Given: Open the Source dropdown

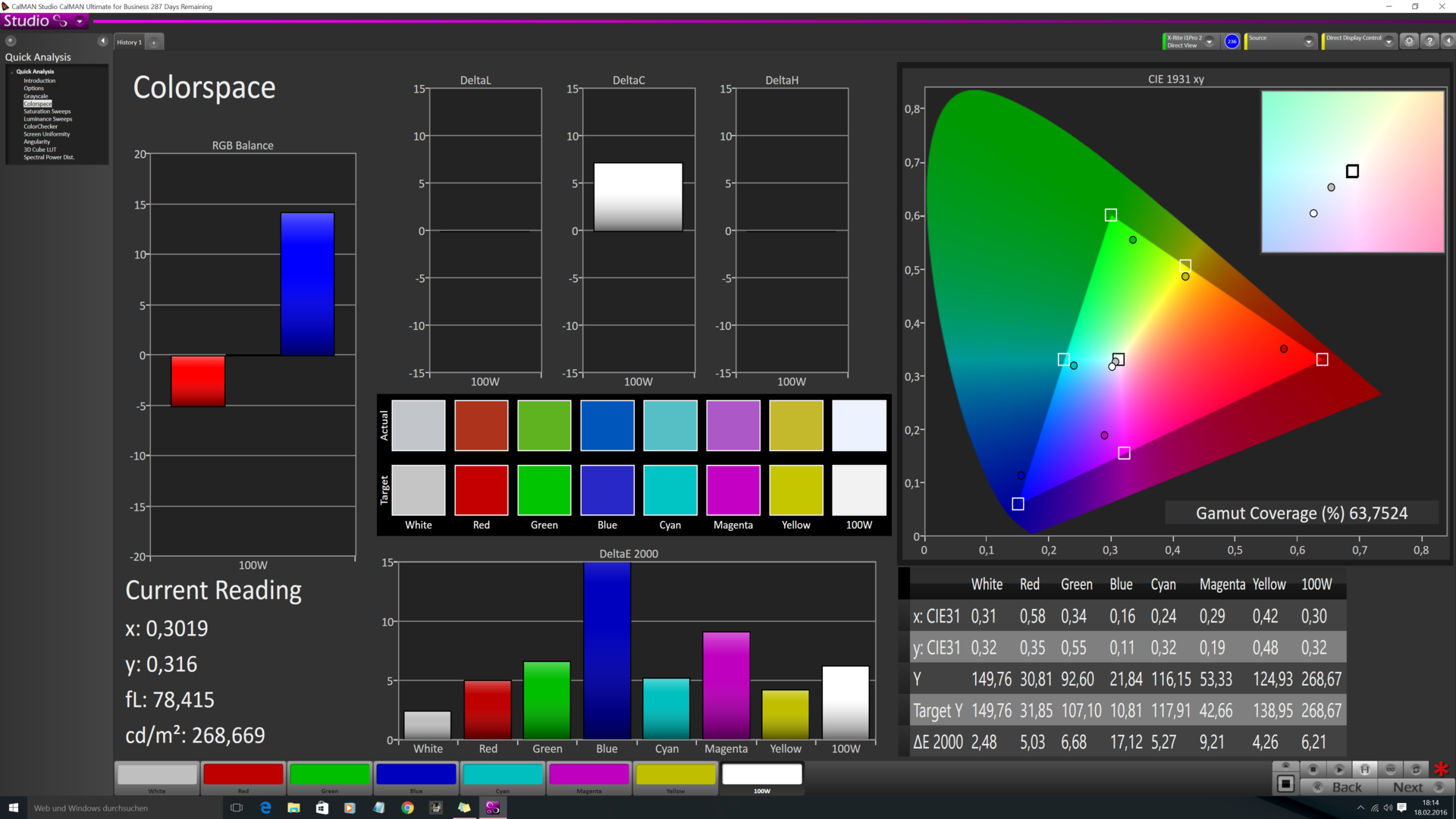Looking at the screenshot, I should click(x=1308, y=42).
